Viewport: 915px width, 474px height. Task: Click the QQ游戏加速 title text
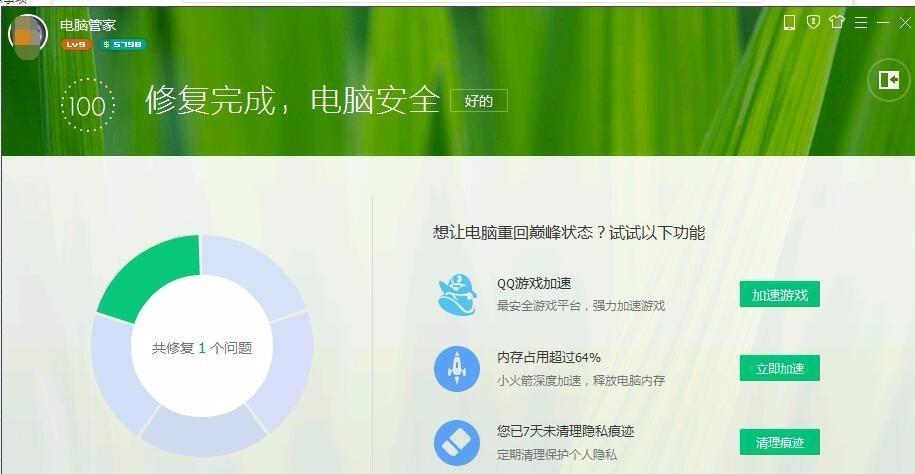coord(534,284)
